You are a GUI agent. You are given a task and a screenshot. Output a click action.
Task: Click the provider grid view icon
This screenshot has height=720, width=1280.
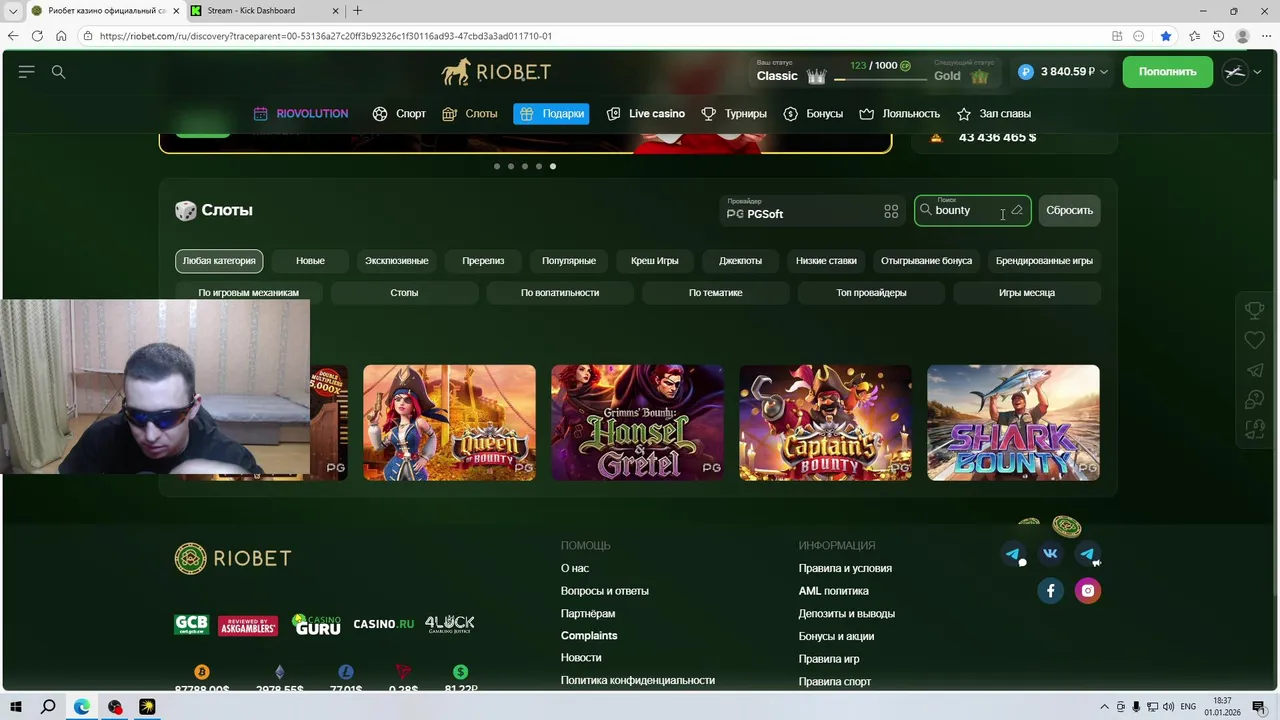coord(891,211)
